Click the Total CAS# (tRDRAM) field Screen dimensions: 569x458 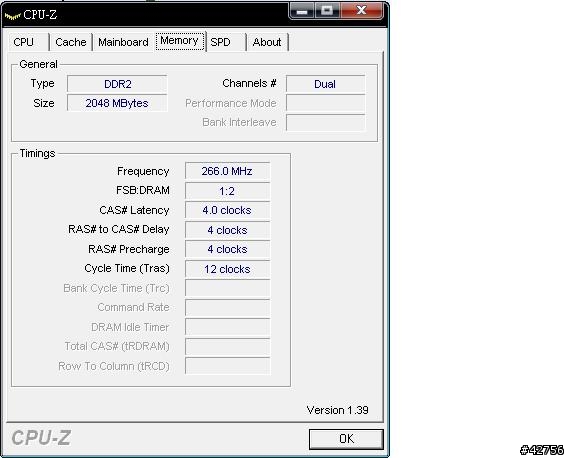pyautogui.click(x=228, y=347)
